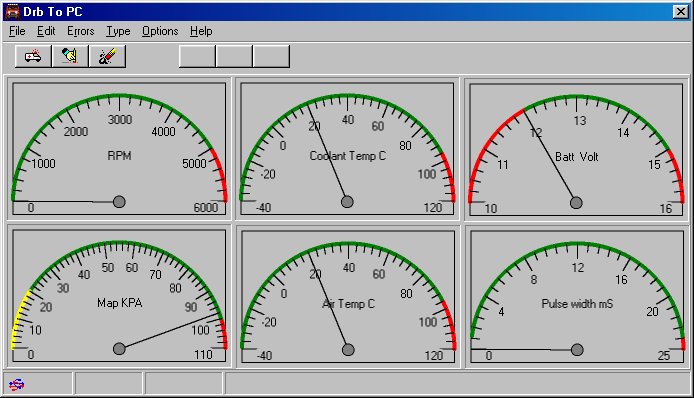Click the Pulse width mS gauge label
694x398 pixels.
[x=577, y=304]
